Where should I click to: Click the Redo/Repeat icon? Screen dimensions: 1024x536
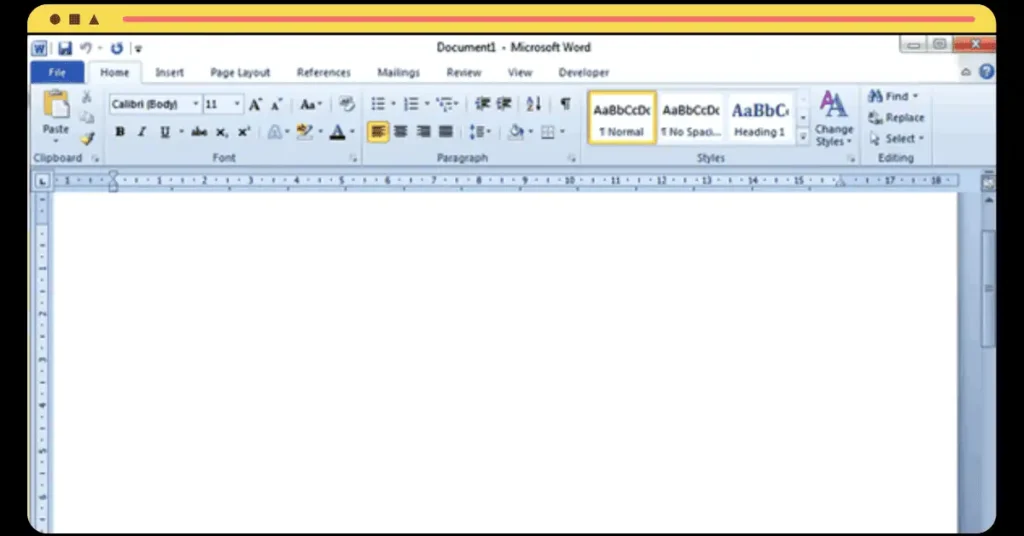pos(117,48)
